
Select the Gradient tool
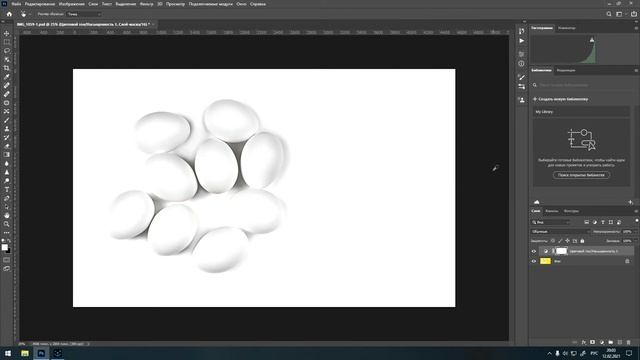(x=7, y=155)
